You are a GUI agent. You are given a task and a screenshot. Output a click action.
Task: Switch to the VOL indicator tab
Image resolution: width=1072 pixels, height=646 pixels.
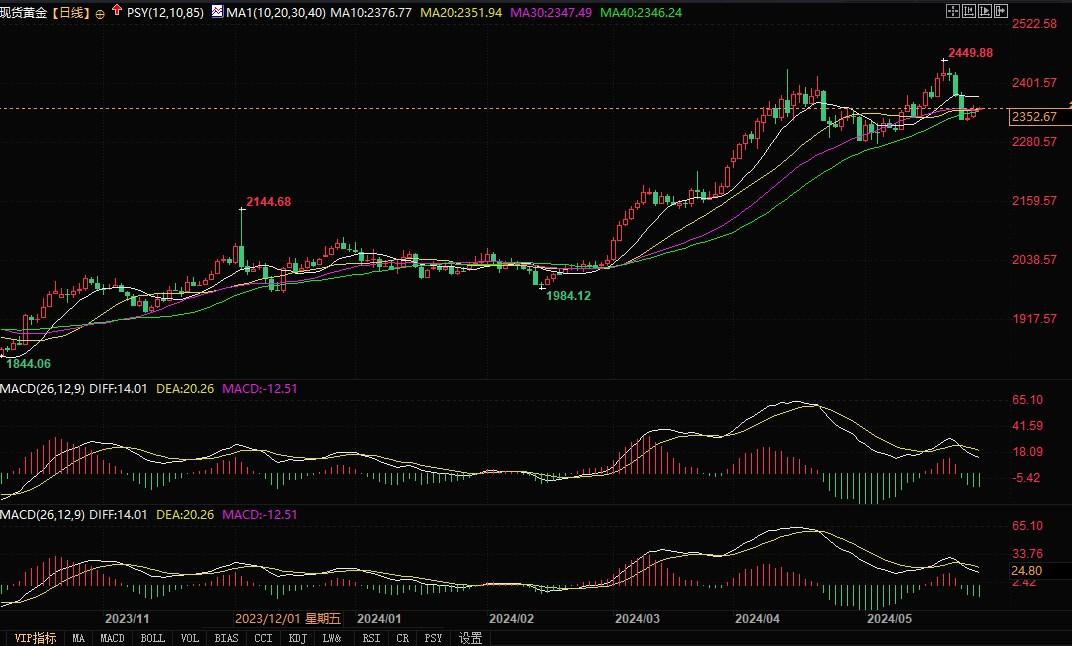[x=189, y=638]
